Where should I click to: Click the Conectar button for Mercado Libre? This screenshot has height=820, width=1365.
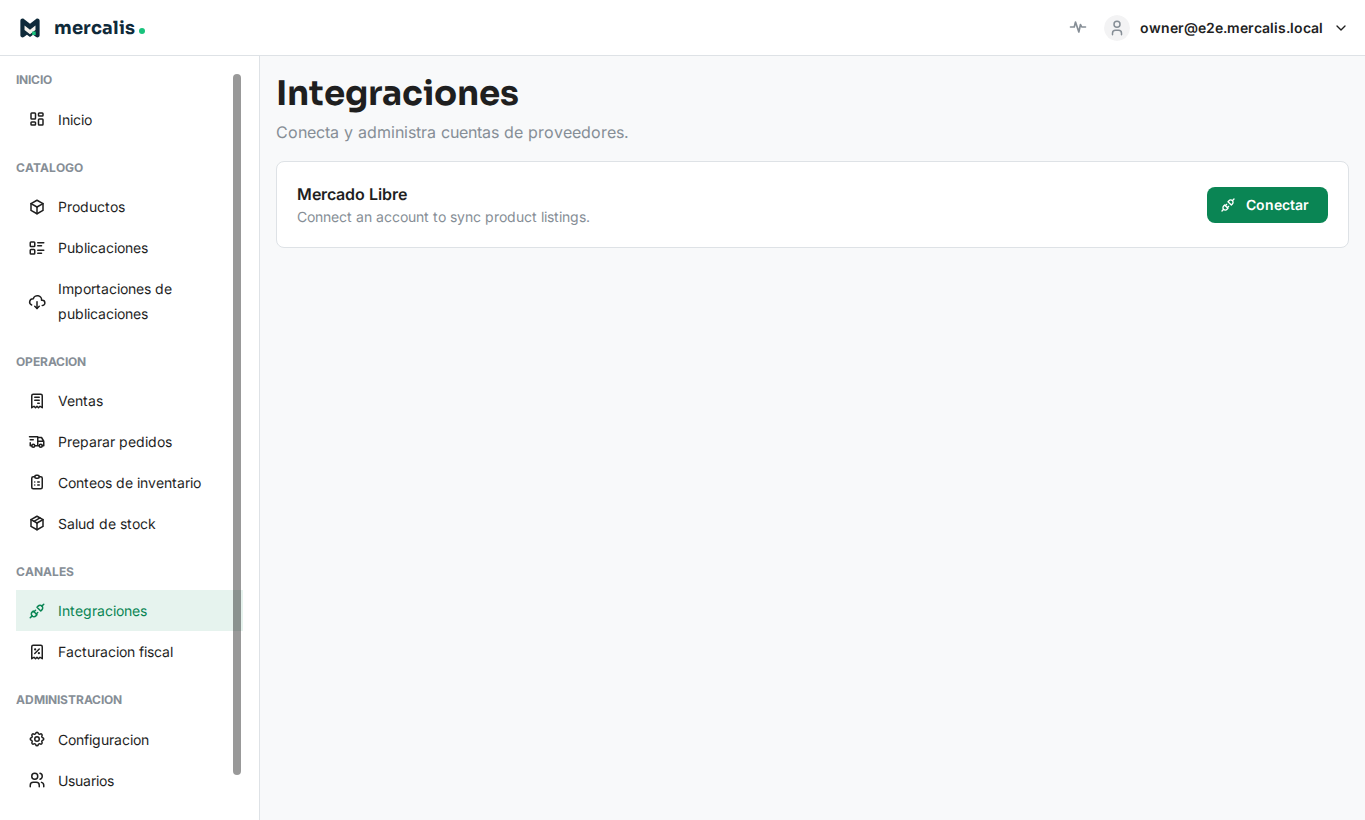1267,205
